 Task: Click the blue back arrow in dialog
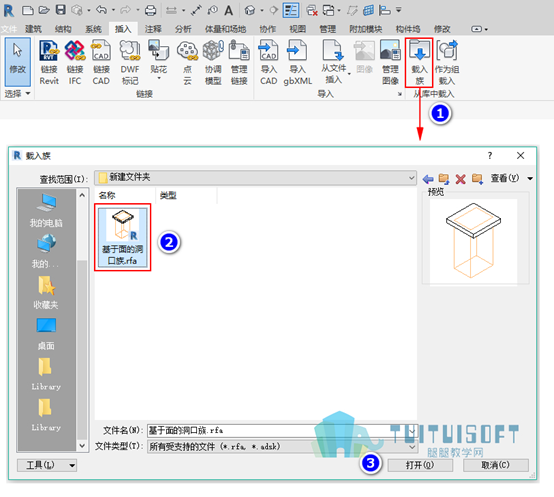click(428, 179)
